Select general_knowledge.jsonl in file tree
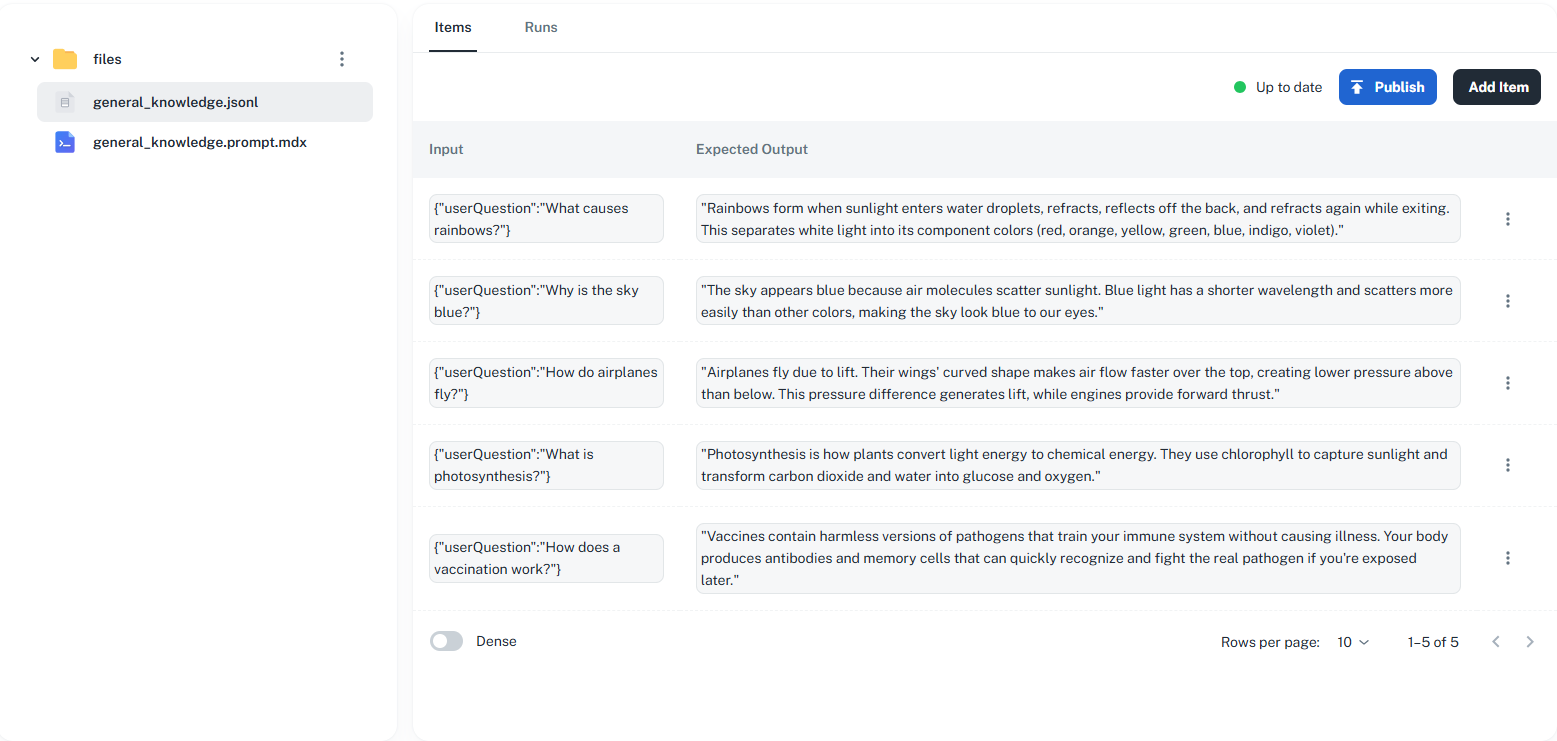This screenshot has height=741, width=1557. click(x=205, y=102)
